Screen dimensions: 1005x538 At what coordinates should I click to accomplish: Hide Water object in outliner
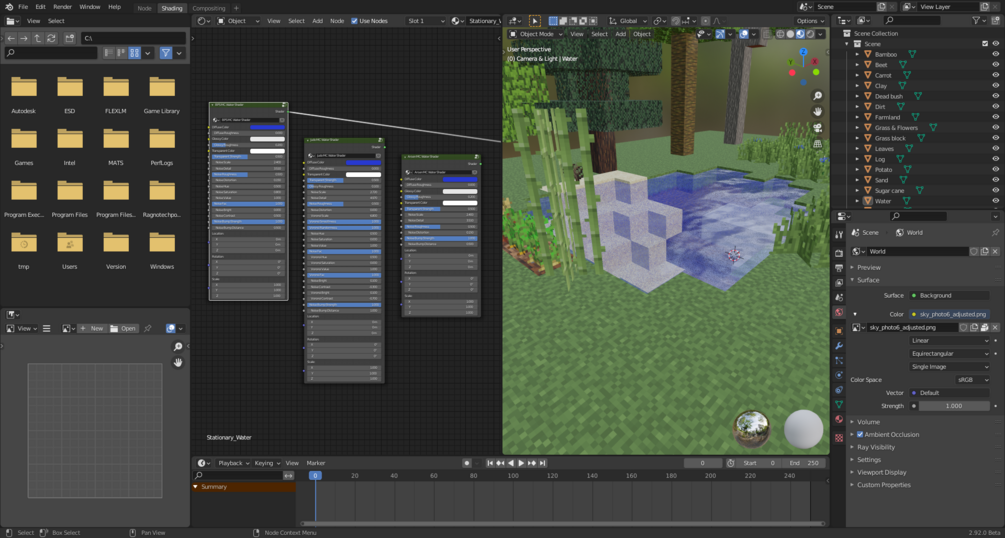[x=995, y=201]
